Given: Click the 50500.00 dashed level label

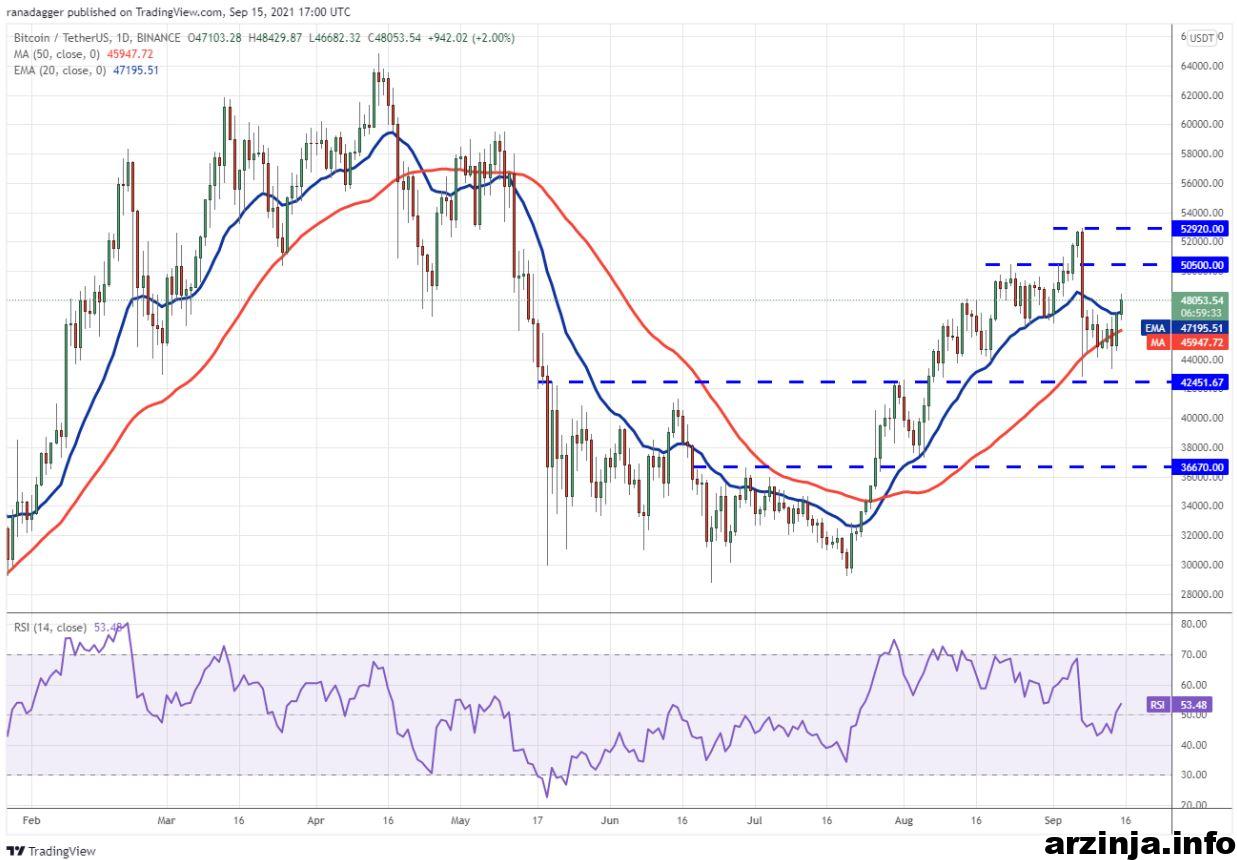Looking at the screenshot, I should pos(1199,264).
